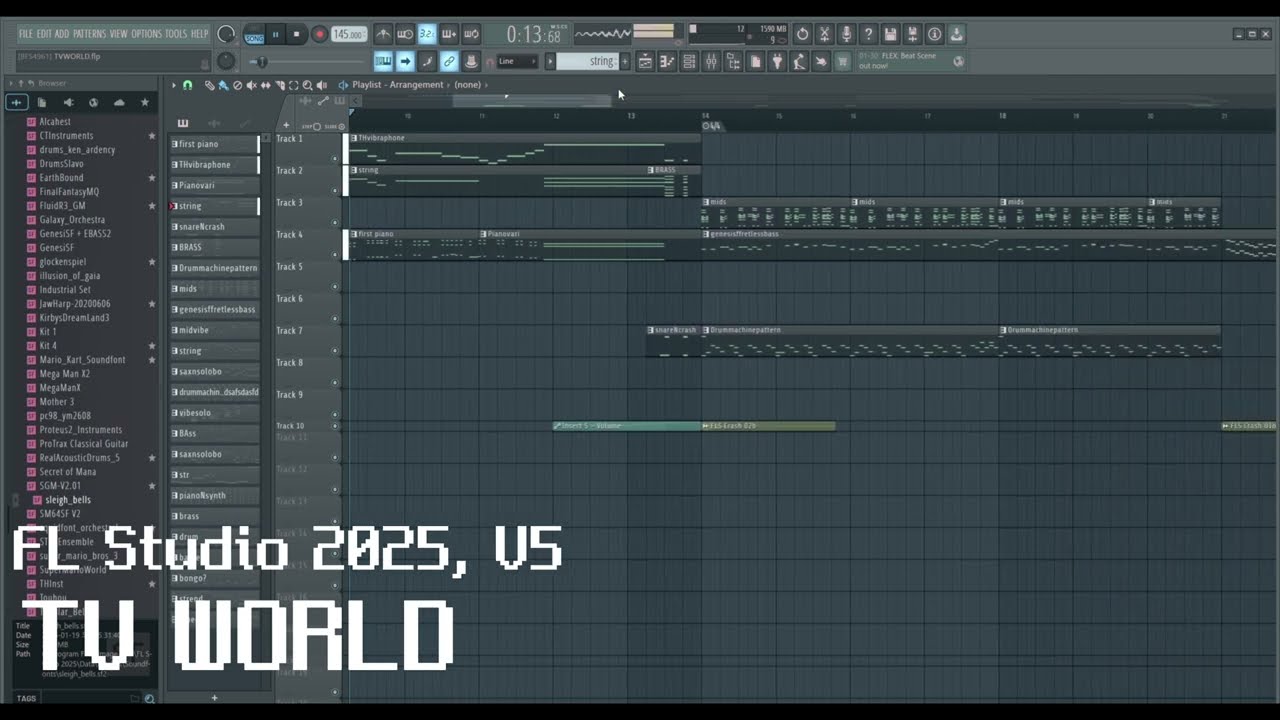Open the plugin picker plug icon

click(777, 62)
